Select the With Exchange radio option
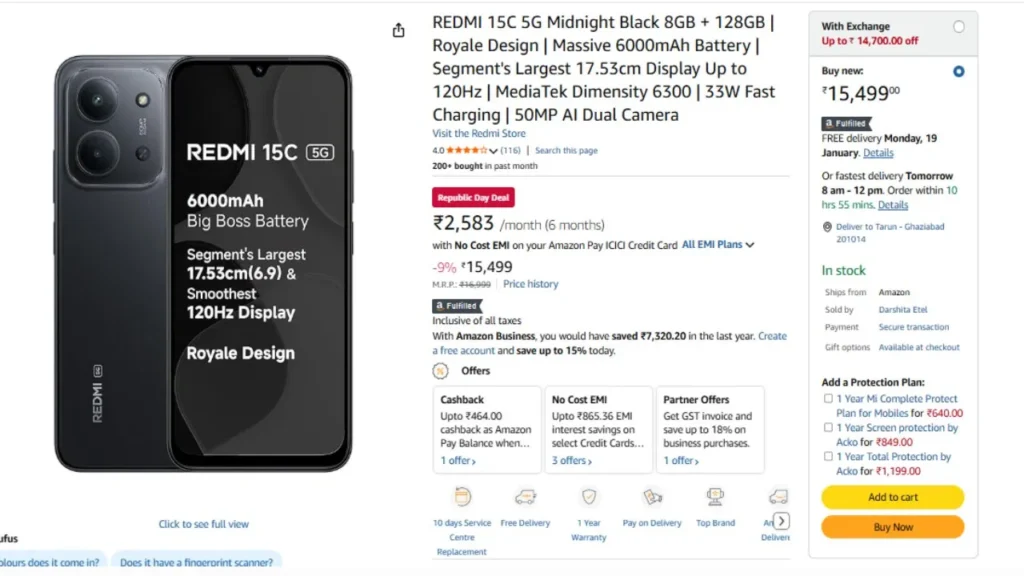Viewport: 1024px width, 576px height. 958,27
